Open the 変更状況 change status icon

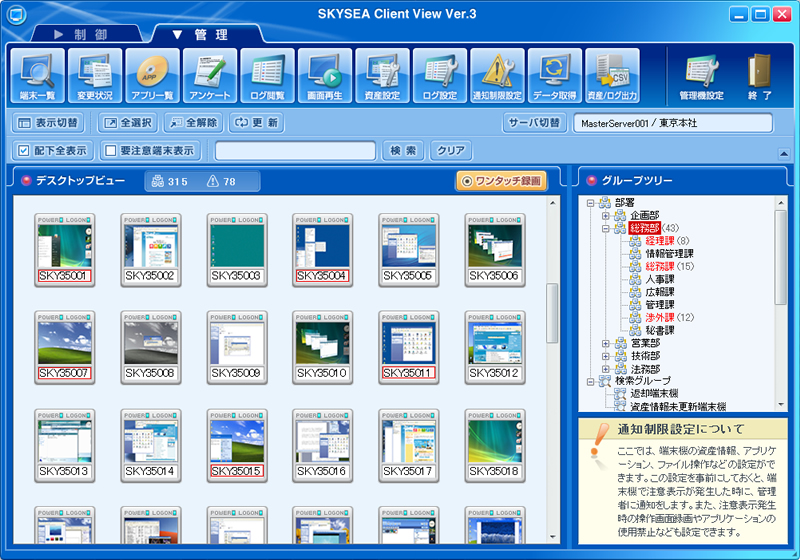(x=95, y=76)
